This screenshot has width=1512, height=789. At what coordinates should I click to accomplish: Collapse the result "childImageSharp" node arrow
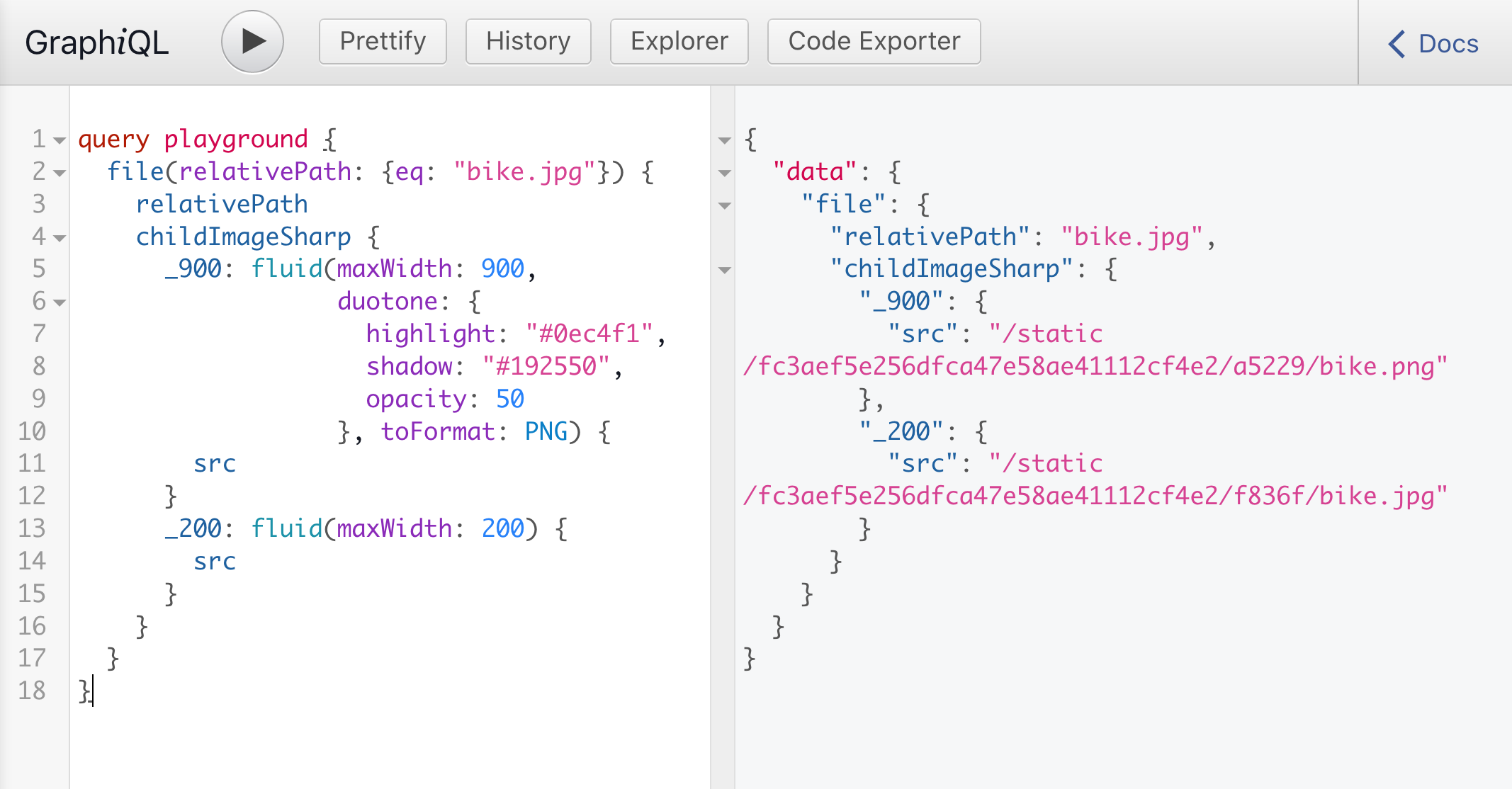pyautogui.click(x=724, y=271)
